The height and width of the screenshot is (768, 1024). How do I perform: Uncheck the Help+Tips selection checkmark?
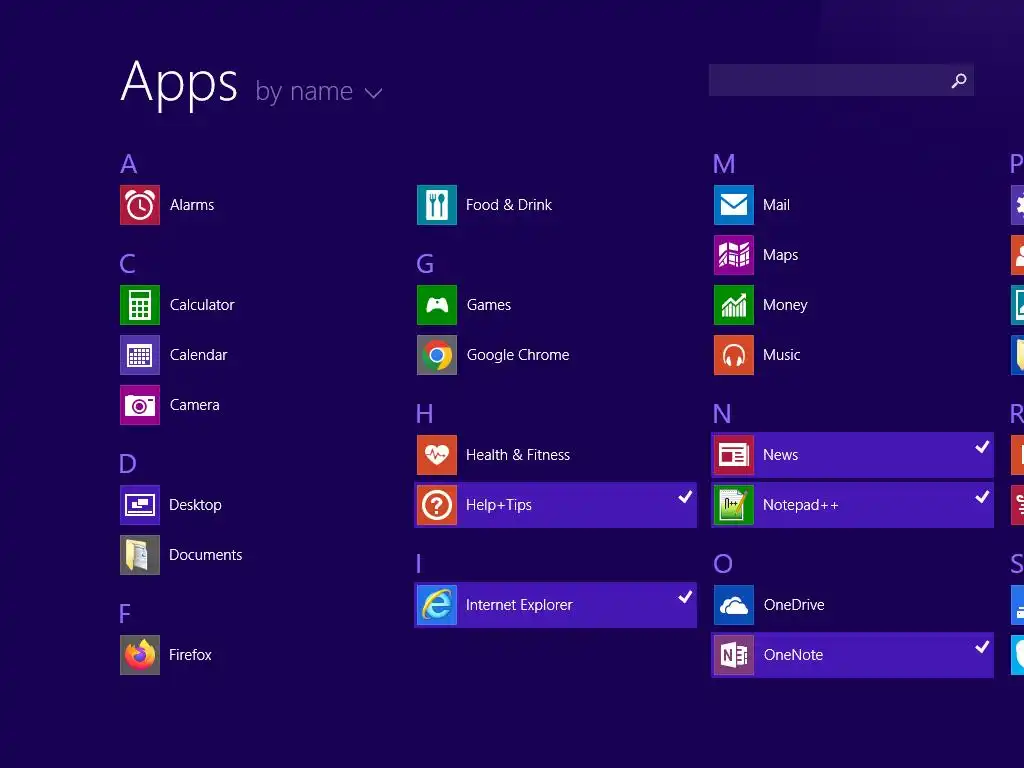pos(685,497)
